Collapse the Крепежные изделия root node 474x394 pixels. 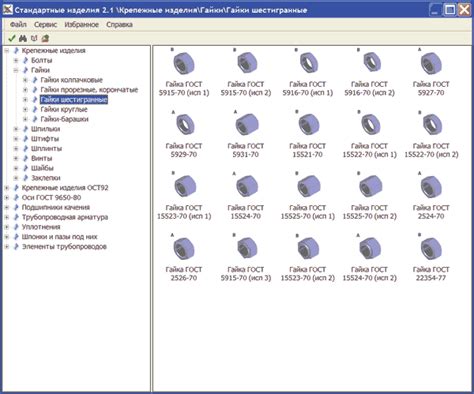click(x=6, y=51)
